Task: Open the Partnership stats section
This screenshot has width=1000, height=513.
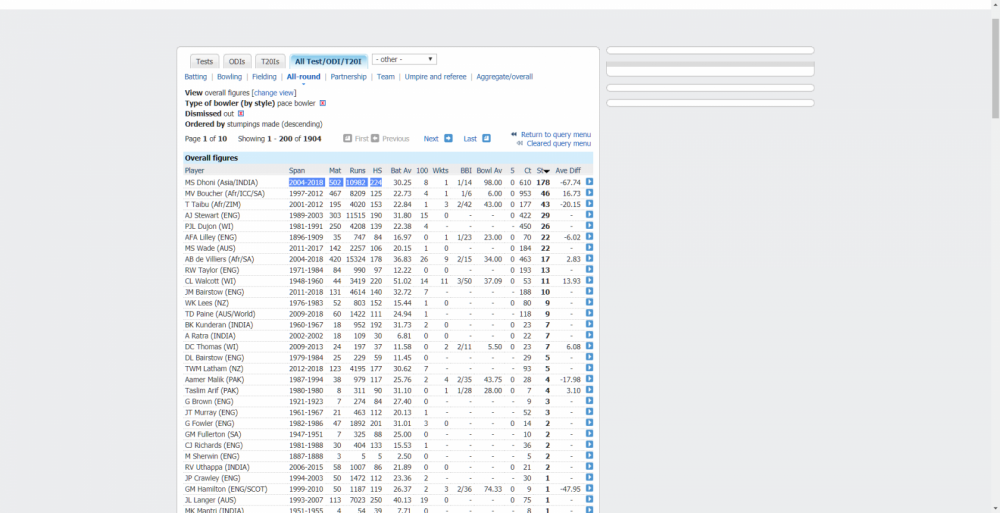Action: click(349, 77)
